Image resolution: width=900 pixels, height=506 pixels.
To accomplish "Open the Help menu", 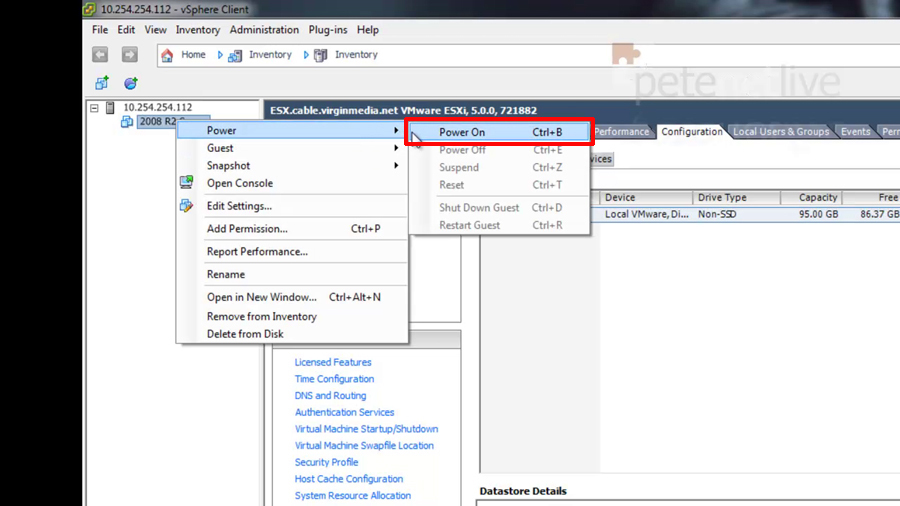I will 368,30.
